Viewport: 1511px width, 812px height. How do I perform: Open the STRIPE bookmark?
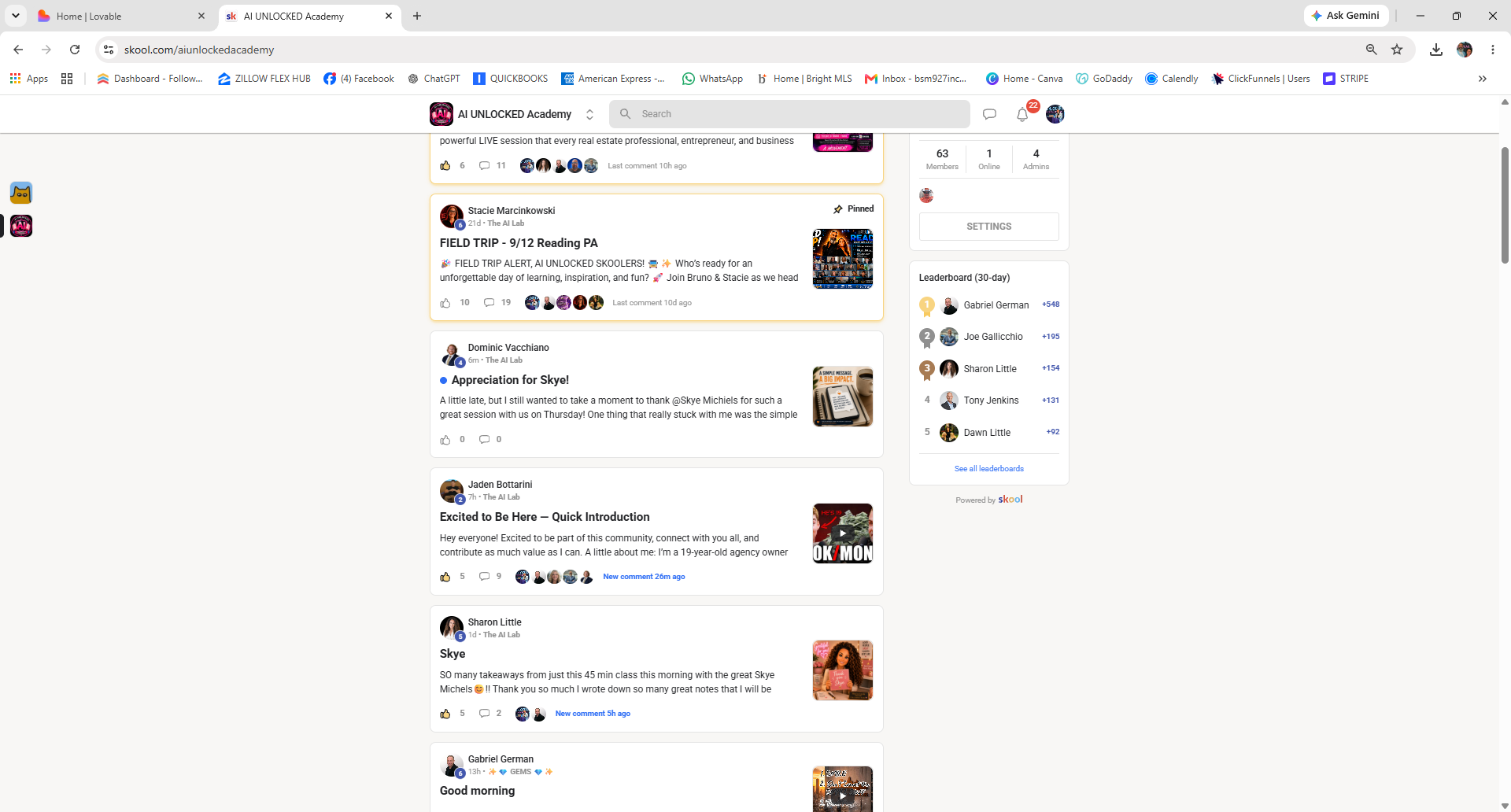(1346, 79)
